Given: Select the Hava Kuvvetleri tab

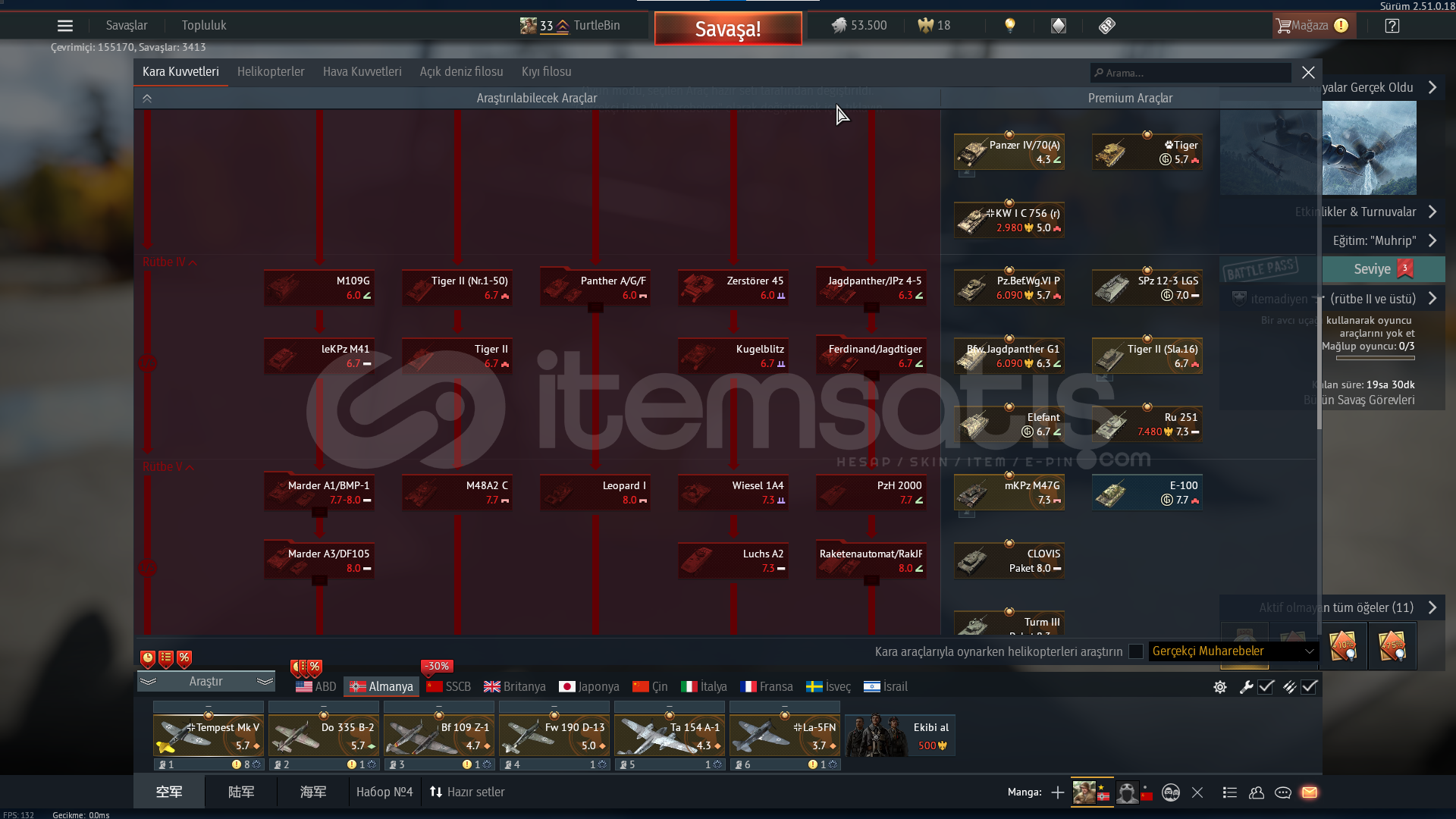Looking at the screenshot, I should (362, 71).
